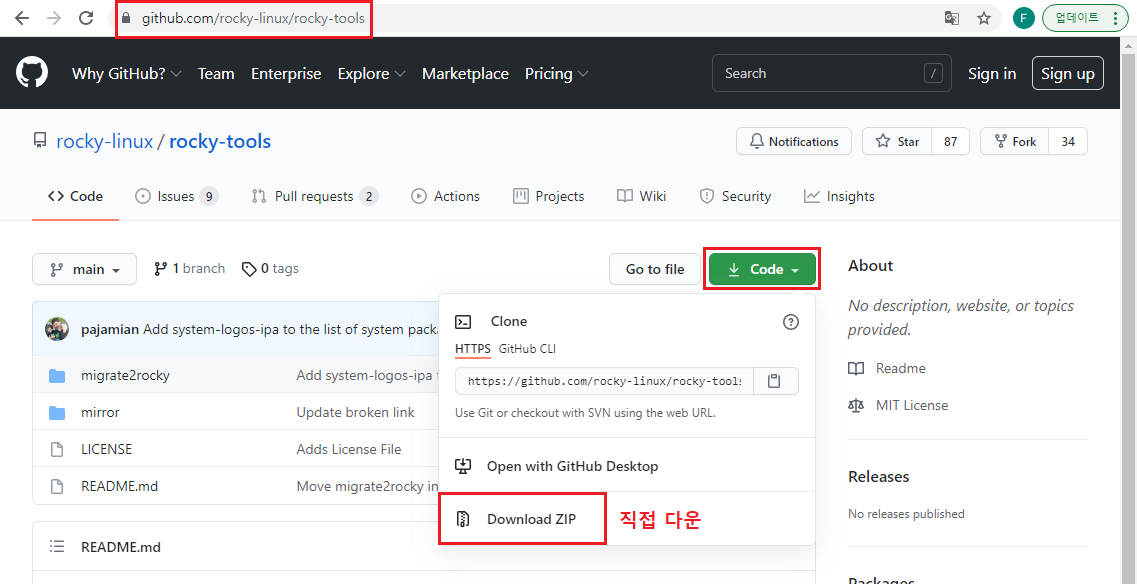Switch to the Insights tab
Viewport: 1137px width, 584px height.
[x=839, y=197]
